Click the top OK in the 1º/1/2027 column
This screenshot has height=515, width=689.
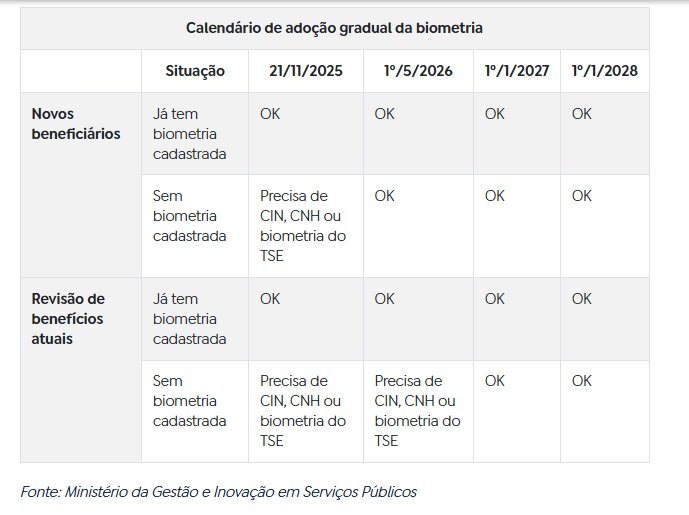[x=495, y=114]
